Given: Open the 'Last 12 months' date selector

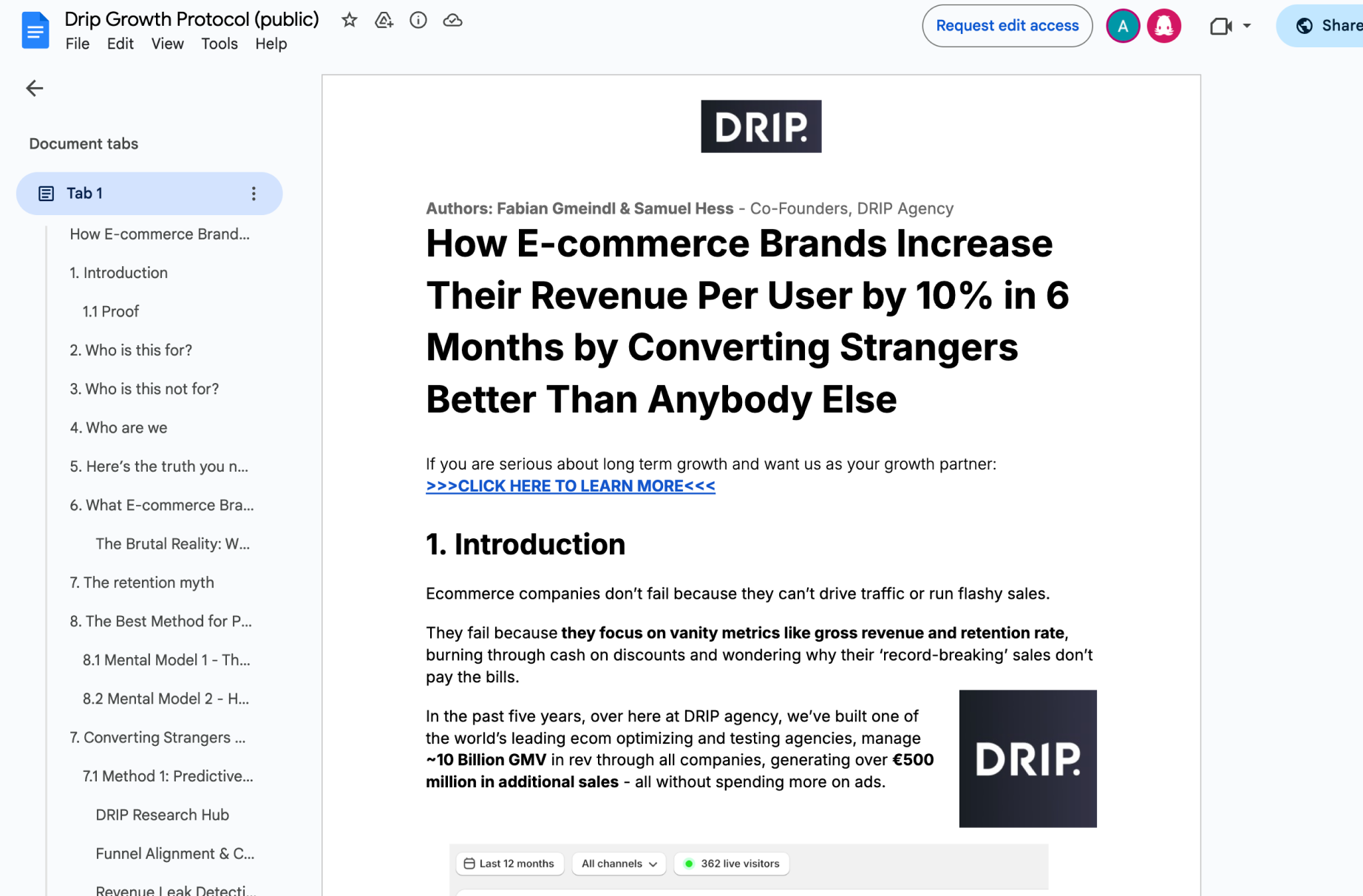Looking at the screenshot, I should 509,863.
